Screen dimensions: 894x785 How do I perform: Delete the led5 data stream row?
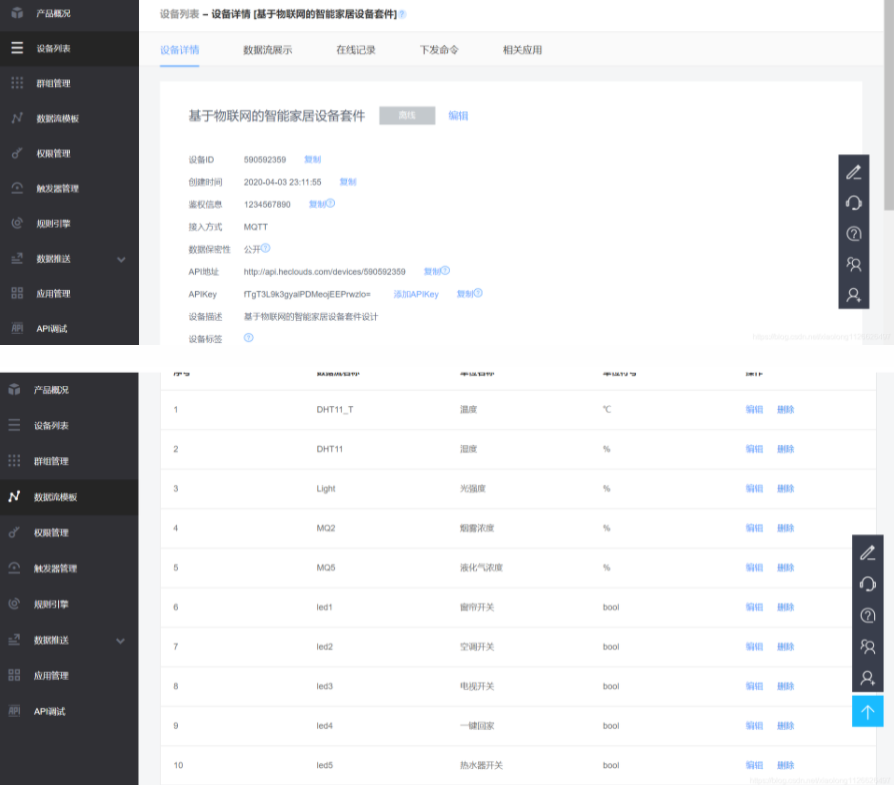[x=785, y=765]
